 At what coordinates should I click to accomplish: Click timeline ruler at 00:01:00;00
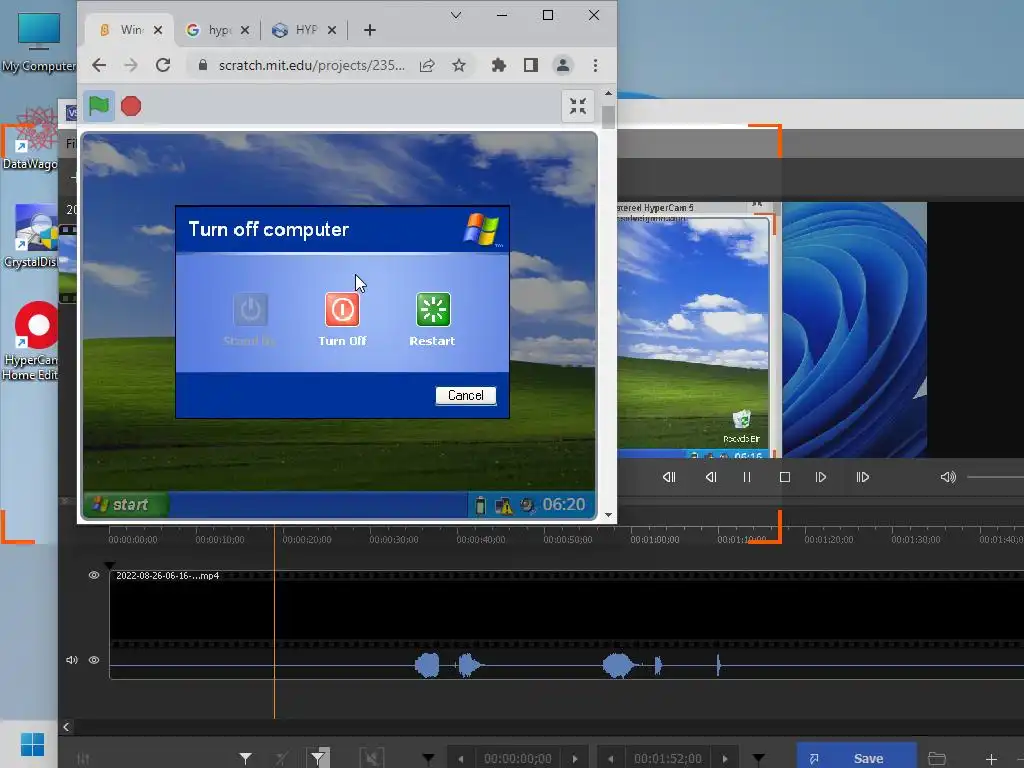[x=655, y=539]
